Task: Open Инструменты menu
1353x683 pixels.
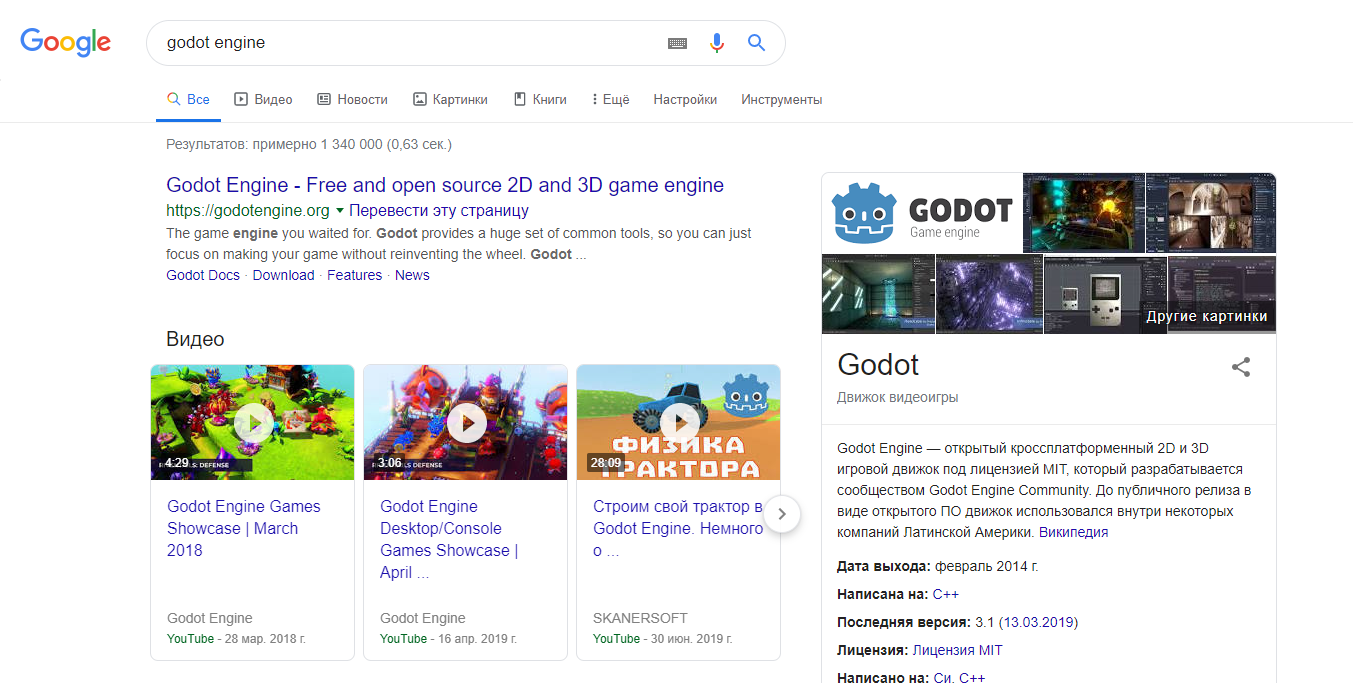Action: pos(781,99)
